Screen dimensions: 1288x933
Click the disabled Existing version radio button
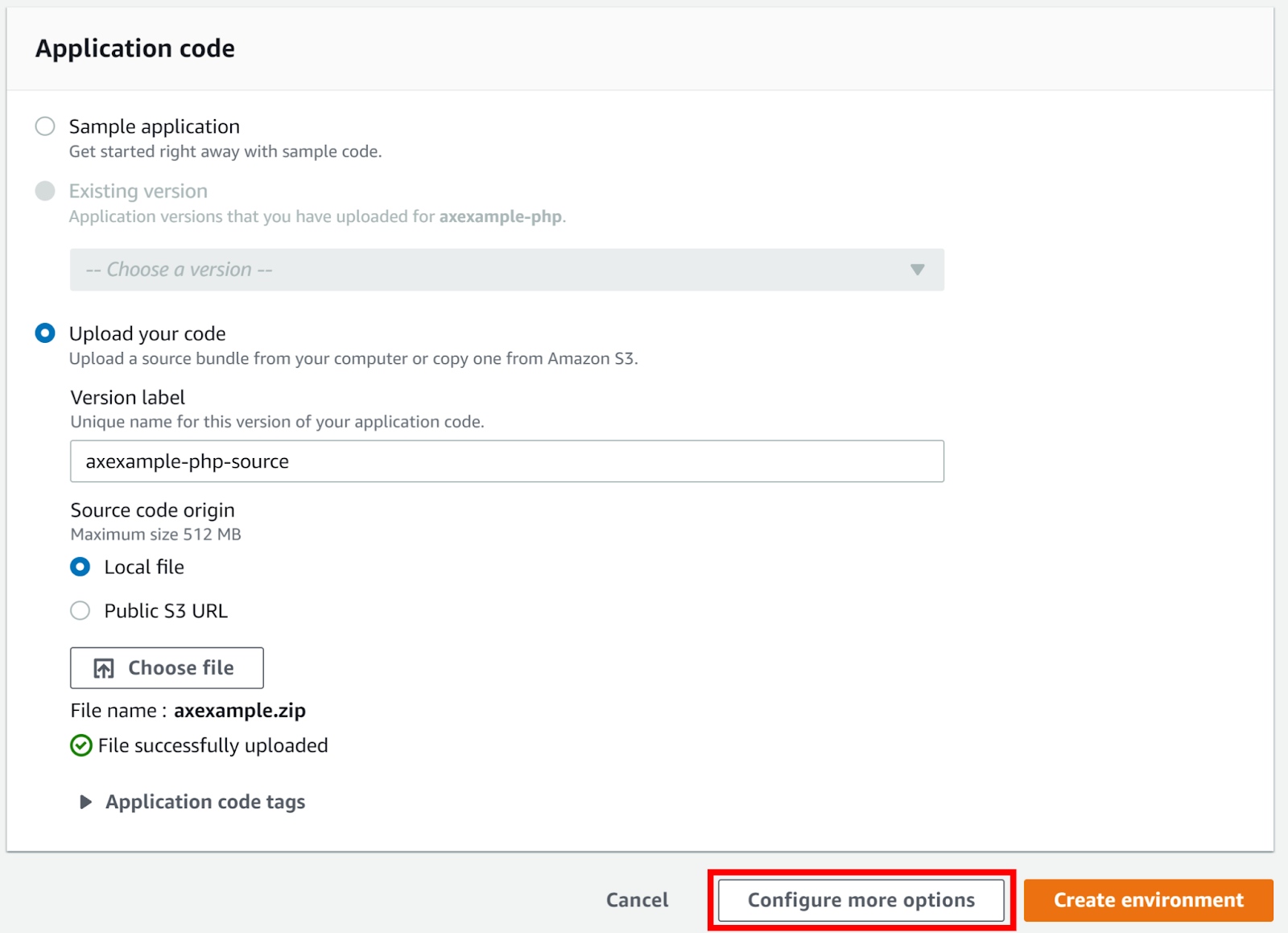tap(45, 191)
